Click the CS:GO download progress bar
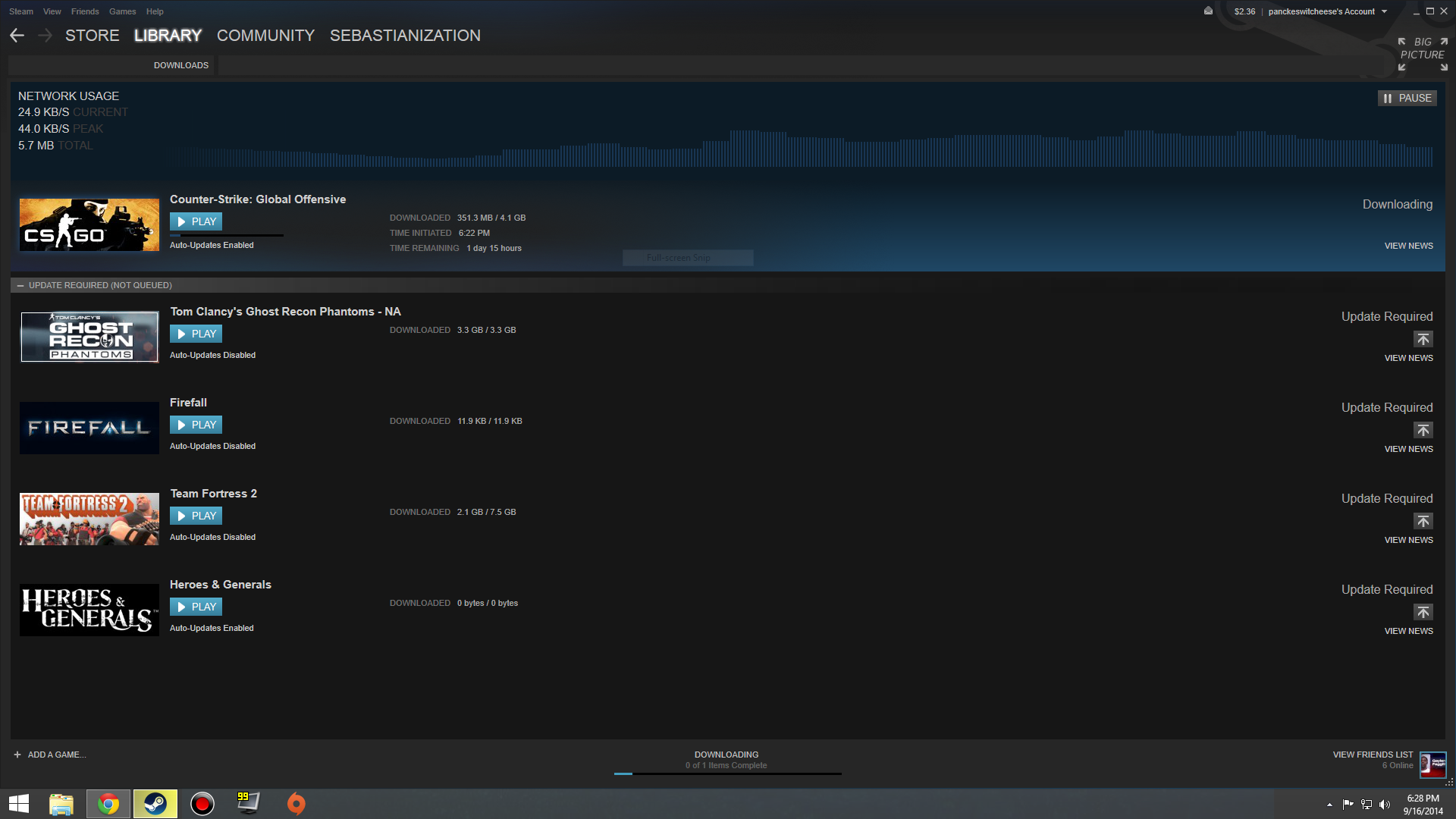Screen dimensions: 1456x819 (227, 235)
